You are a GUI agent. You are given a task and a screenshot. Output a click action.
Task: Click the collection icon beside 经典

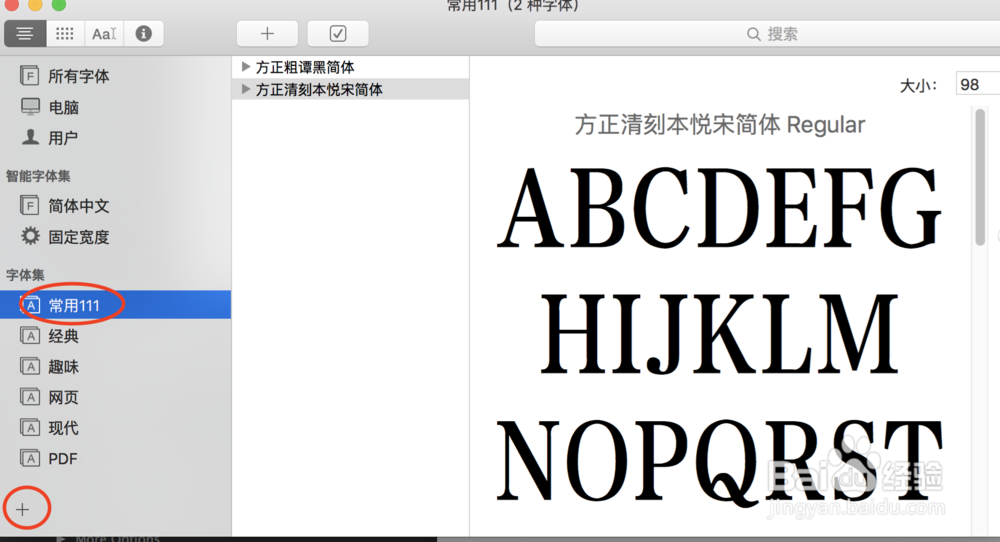[x=30, y=335]
